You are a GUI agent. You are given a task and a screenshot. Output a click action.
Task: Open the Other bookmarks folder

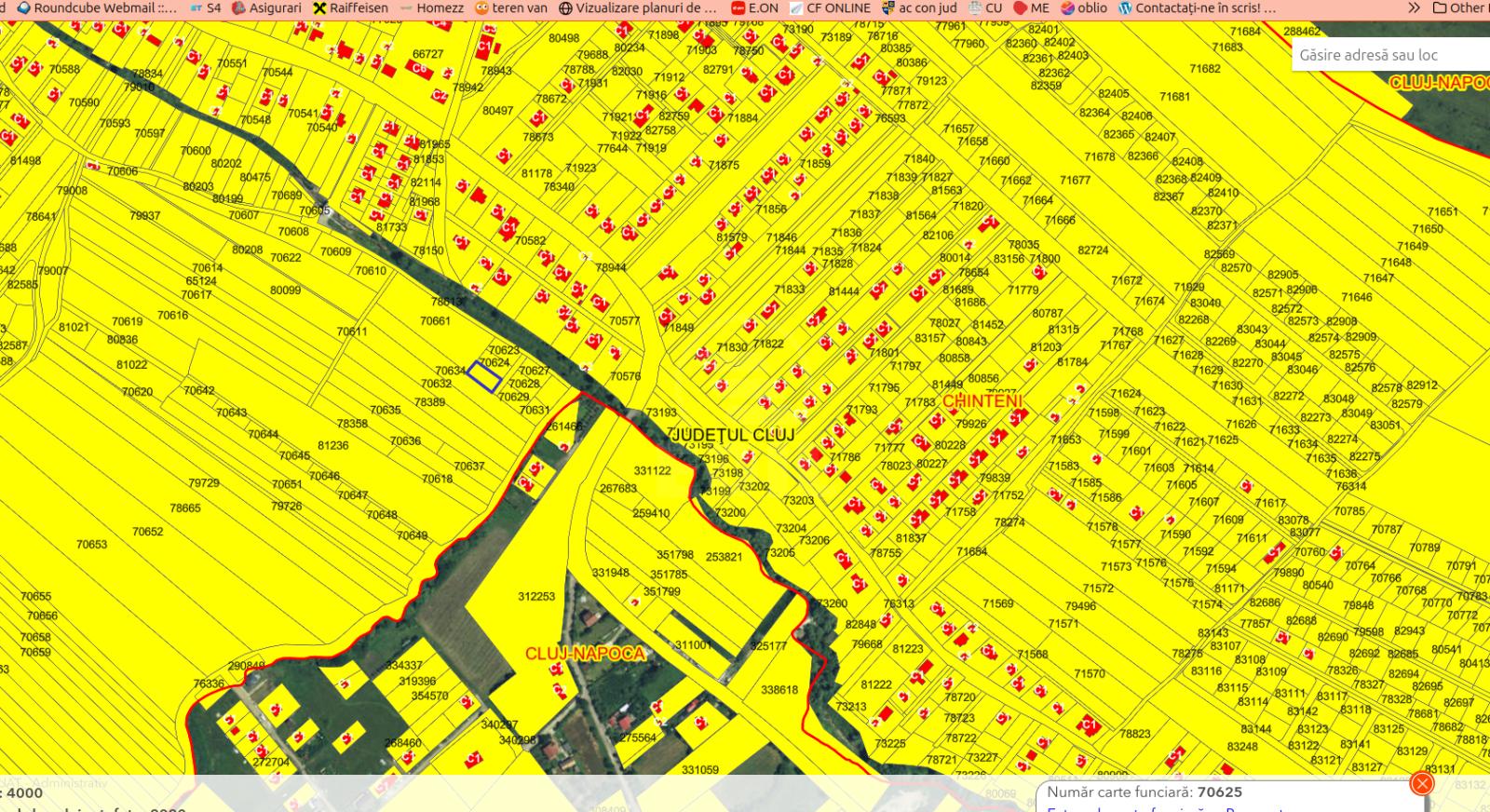pyautogui.click(x=1458, y=7)
